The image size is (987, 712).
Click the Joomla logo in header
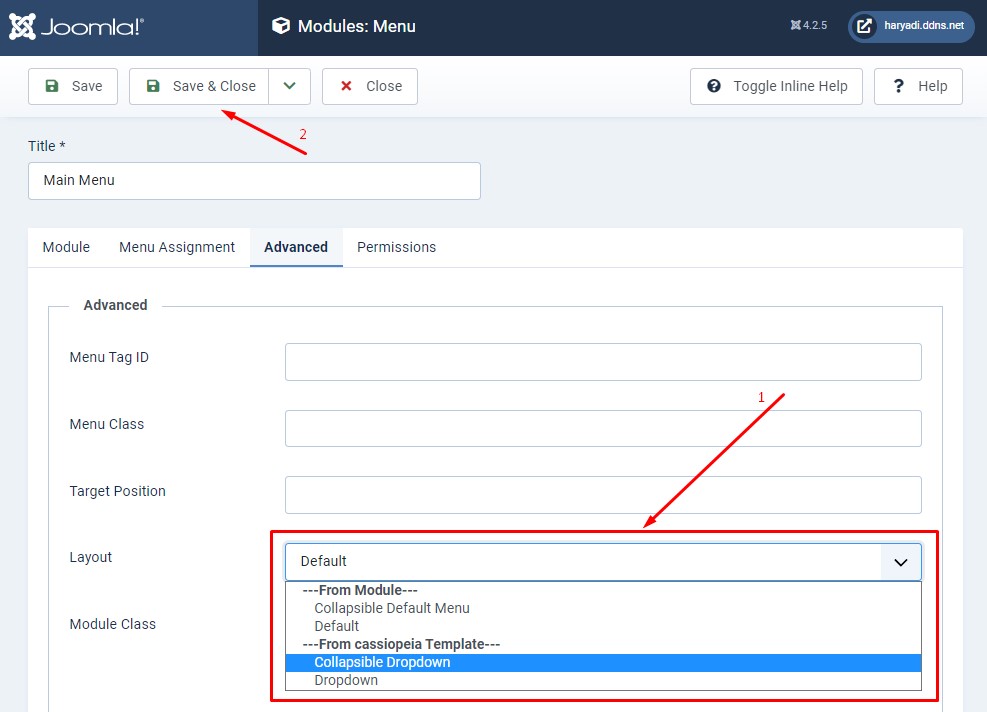[x=77, y=27]
